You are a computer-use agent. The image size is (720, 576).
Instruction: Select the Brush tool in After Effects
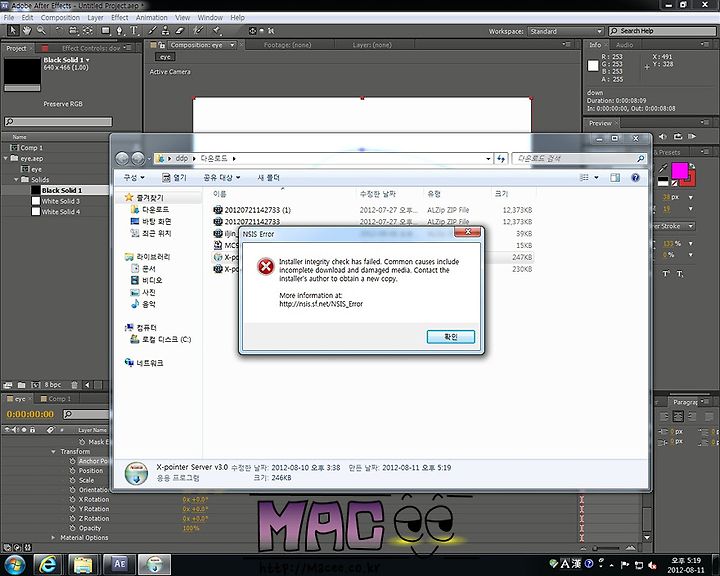click(152, 30)
